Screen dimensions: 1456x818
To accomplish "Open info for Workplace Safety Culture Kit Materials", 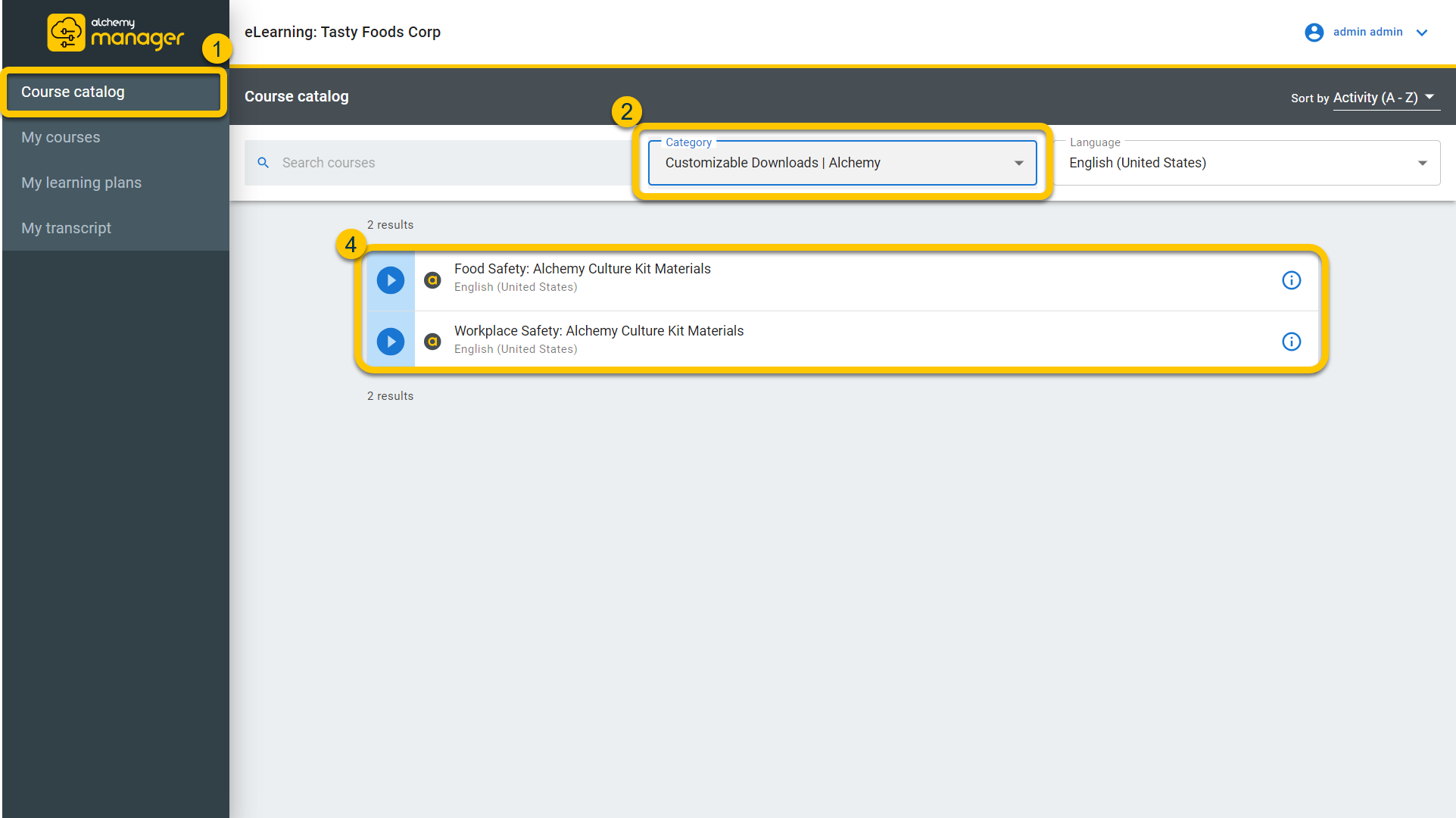I will click(x=1291, y=342).
